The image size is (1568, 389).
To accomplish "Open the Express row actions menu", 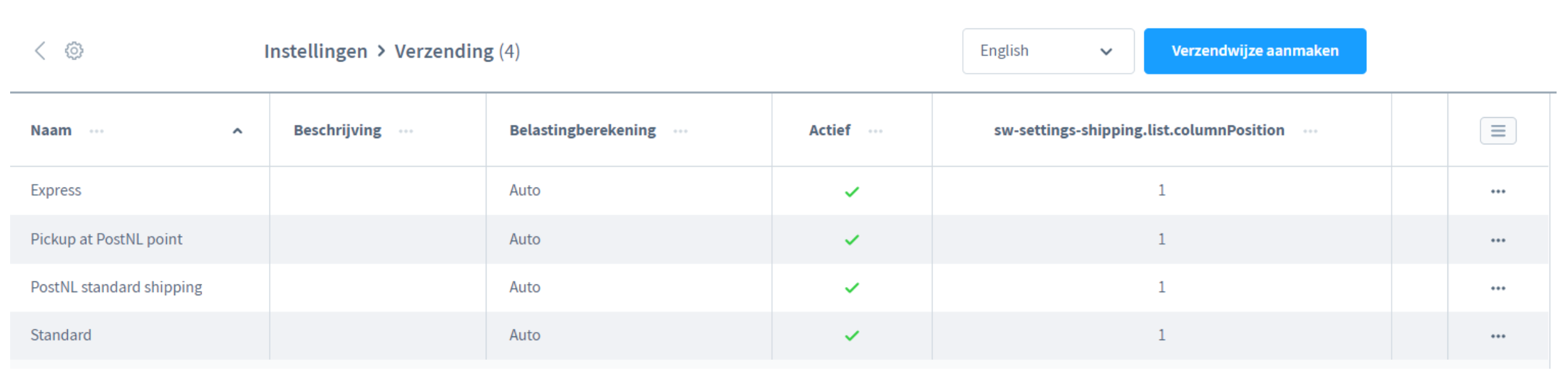I will click(x=1498, y=191).
